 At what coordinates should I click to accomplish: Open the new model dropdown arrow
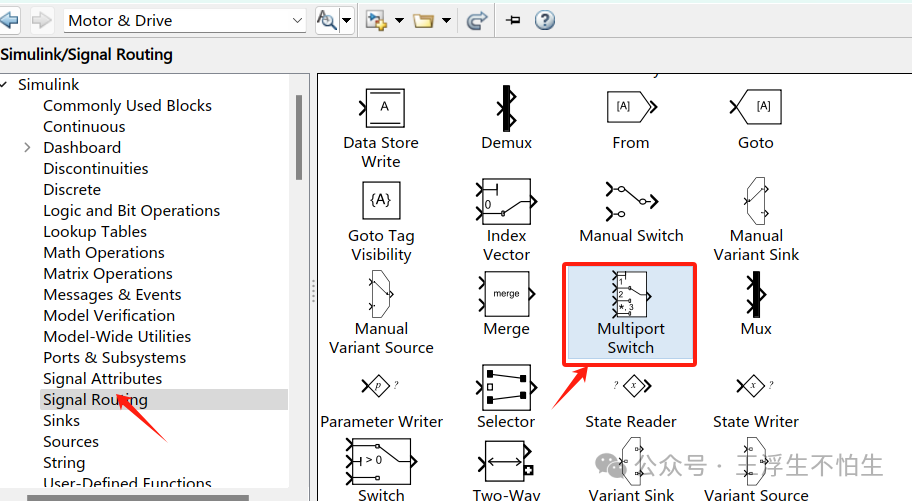399,20
